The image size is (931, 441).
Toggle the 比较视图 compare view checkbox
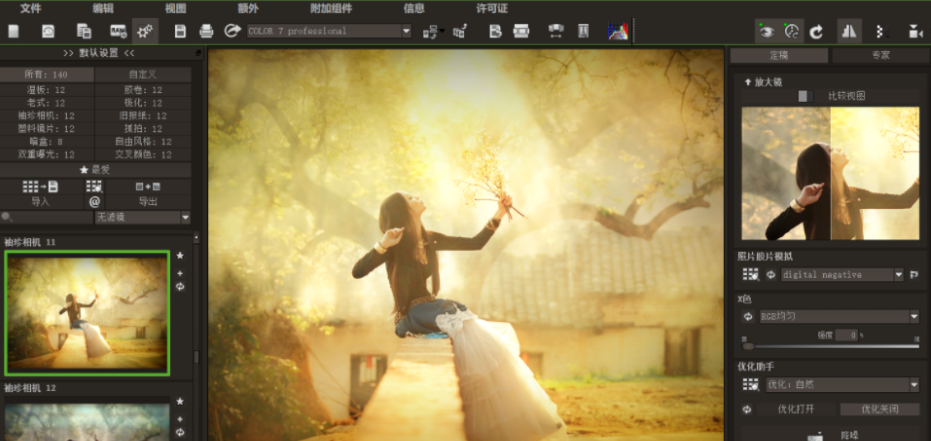tap(803, 96)
